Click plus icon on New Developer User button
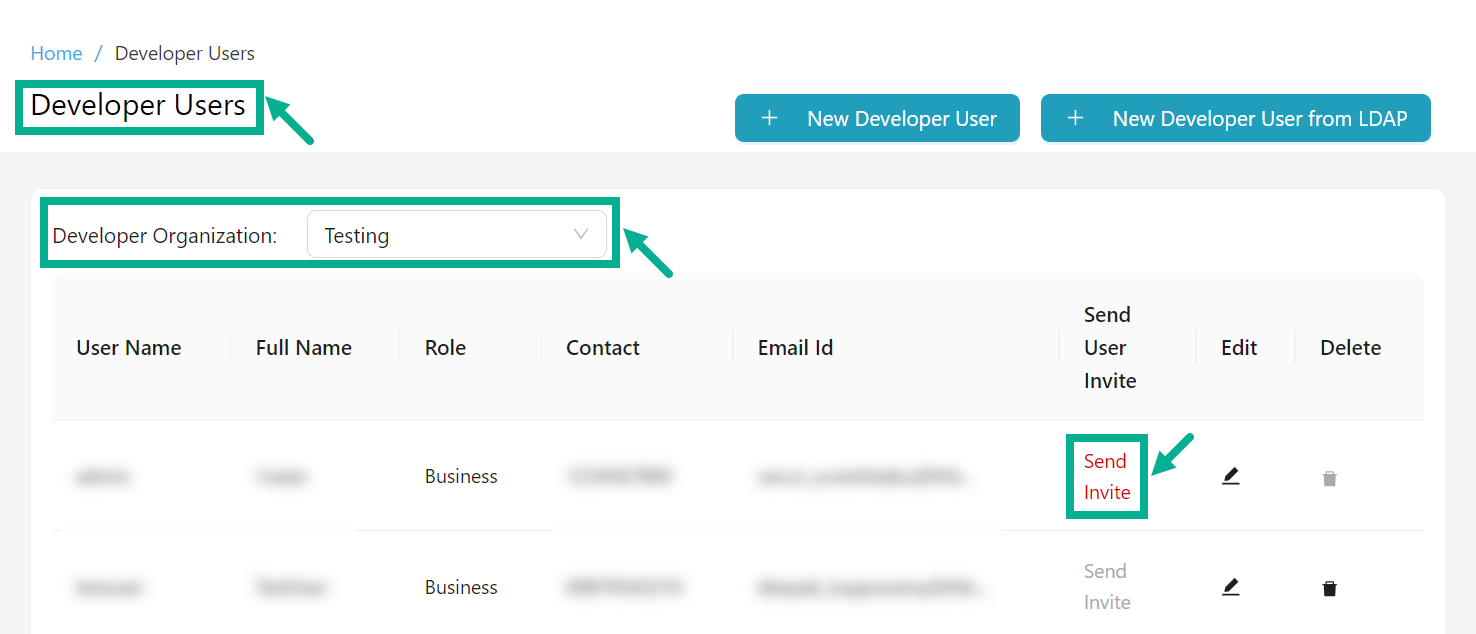This screenshot has height=634, width=1476. 769,117
